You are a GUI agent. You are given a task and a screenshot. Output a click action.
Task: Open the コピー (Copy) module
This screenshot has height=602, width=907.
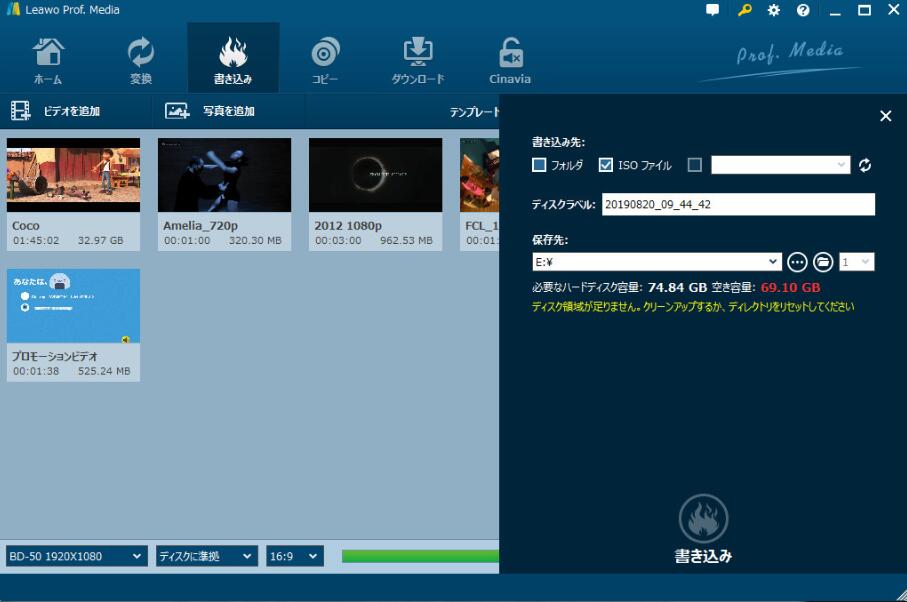pos(323,58)
